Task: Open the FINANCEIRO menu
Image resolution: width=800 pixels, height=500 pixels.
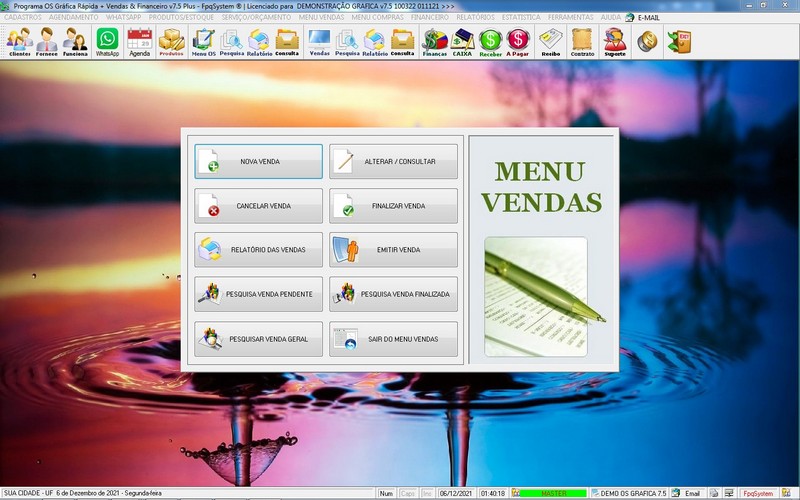Action: tap(430, 17)
